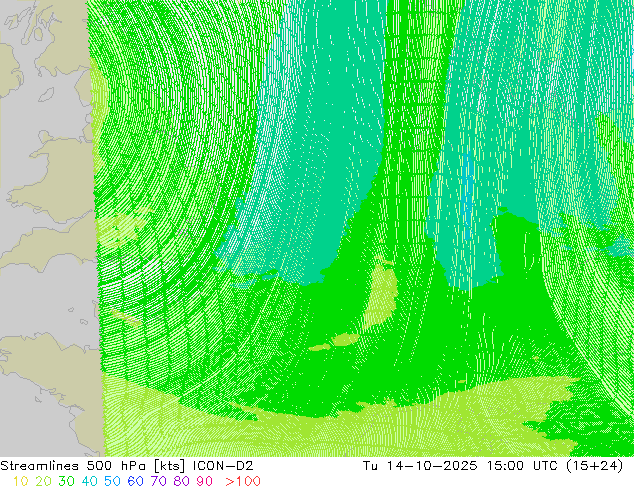Click the legend value 80
Screen dimensions: 634x490
182,481
